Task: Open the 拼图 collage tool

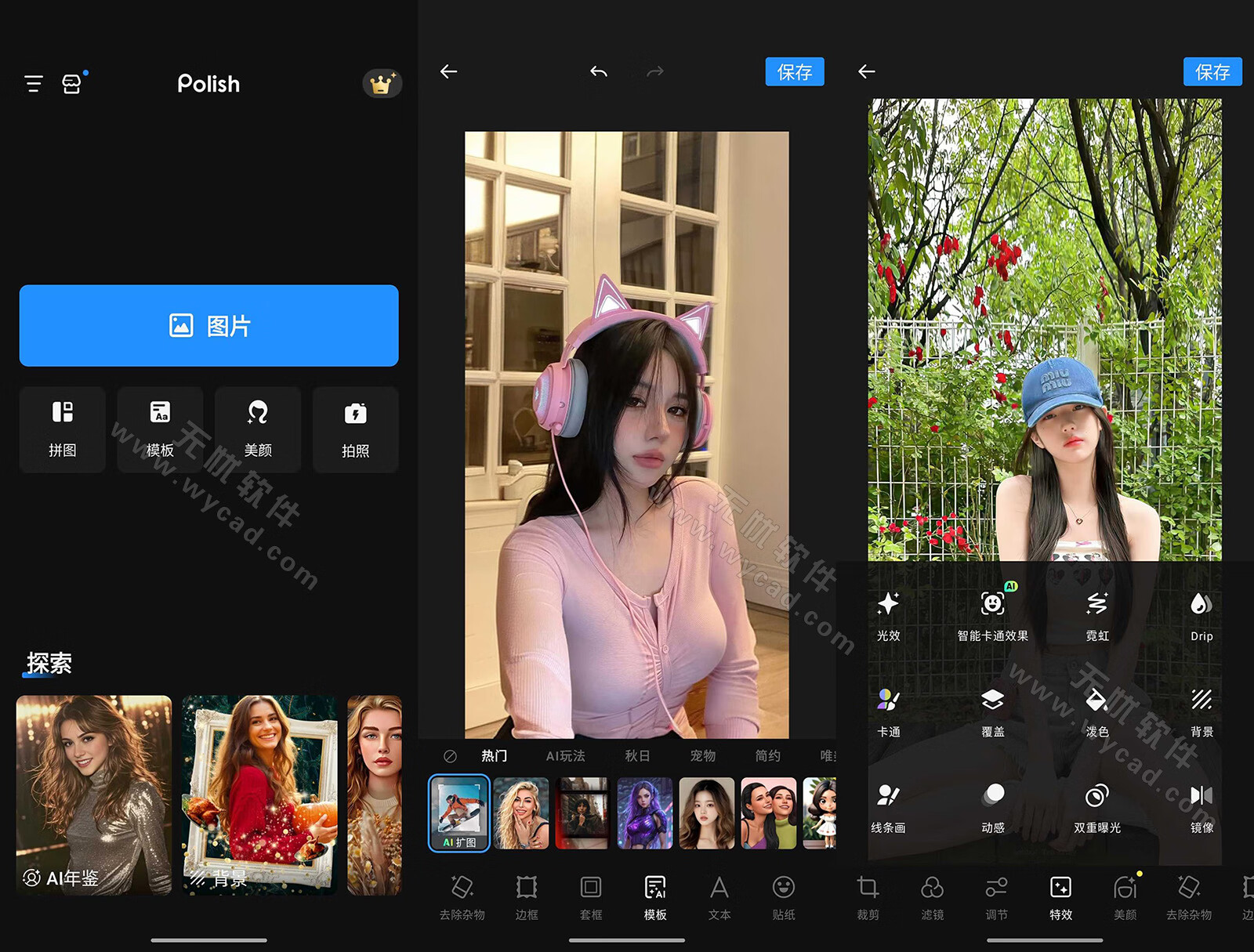Action: tap(63, 429)
